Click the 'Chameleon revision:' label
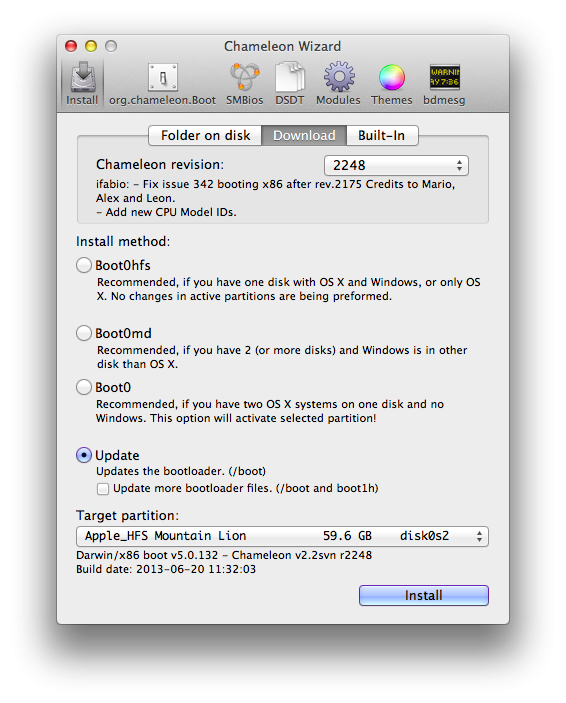Image resolution: width=566 pixels, height=703 pixels. (x=160, y=165)
